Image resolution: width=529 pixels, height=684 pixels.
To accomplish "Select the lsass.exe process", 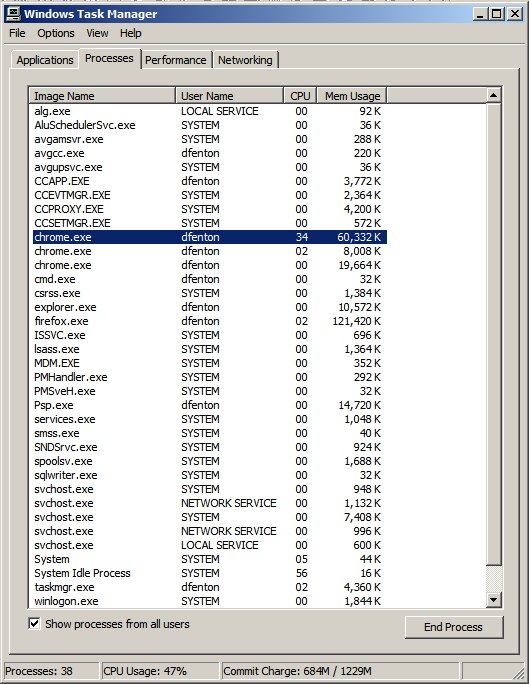I will 210,349.
